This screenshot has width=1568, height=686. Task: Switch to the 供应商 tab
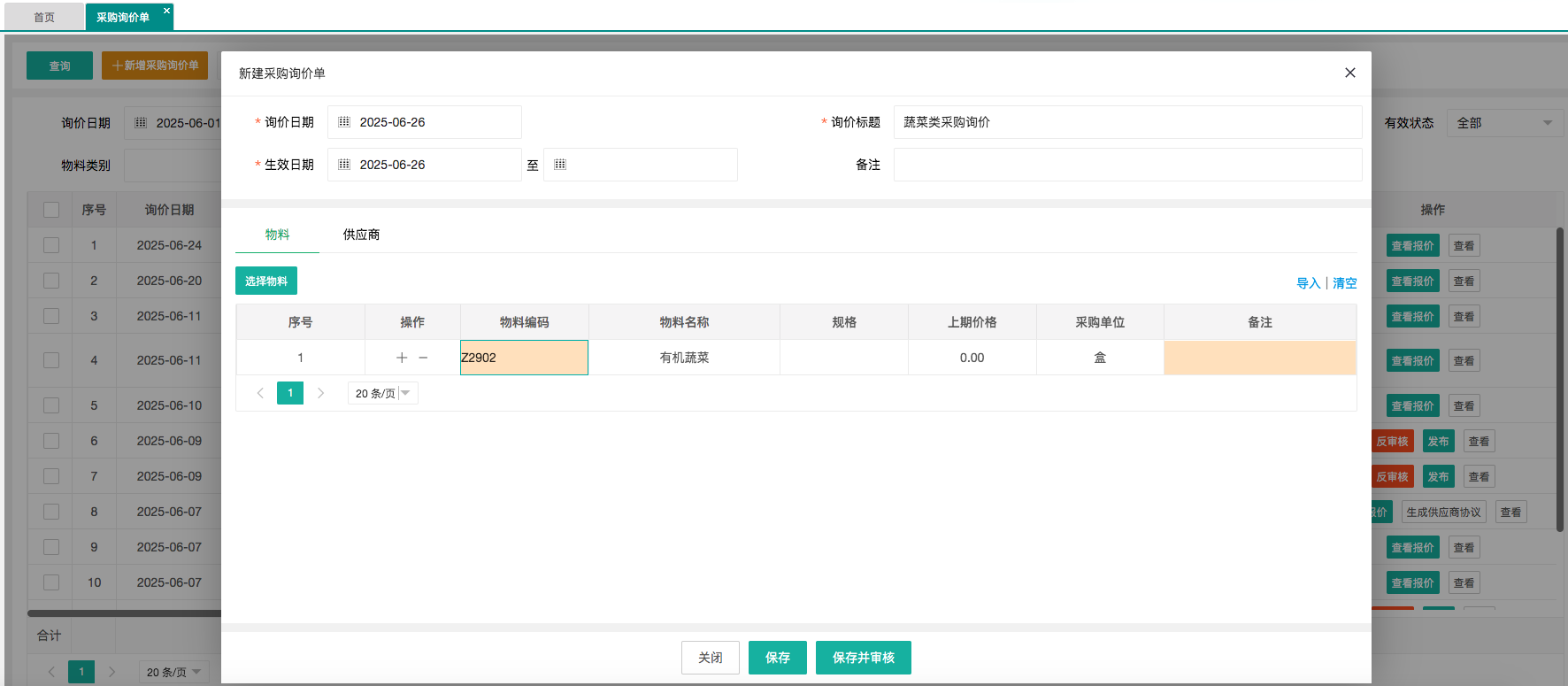[361, 235]
